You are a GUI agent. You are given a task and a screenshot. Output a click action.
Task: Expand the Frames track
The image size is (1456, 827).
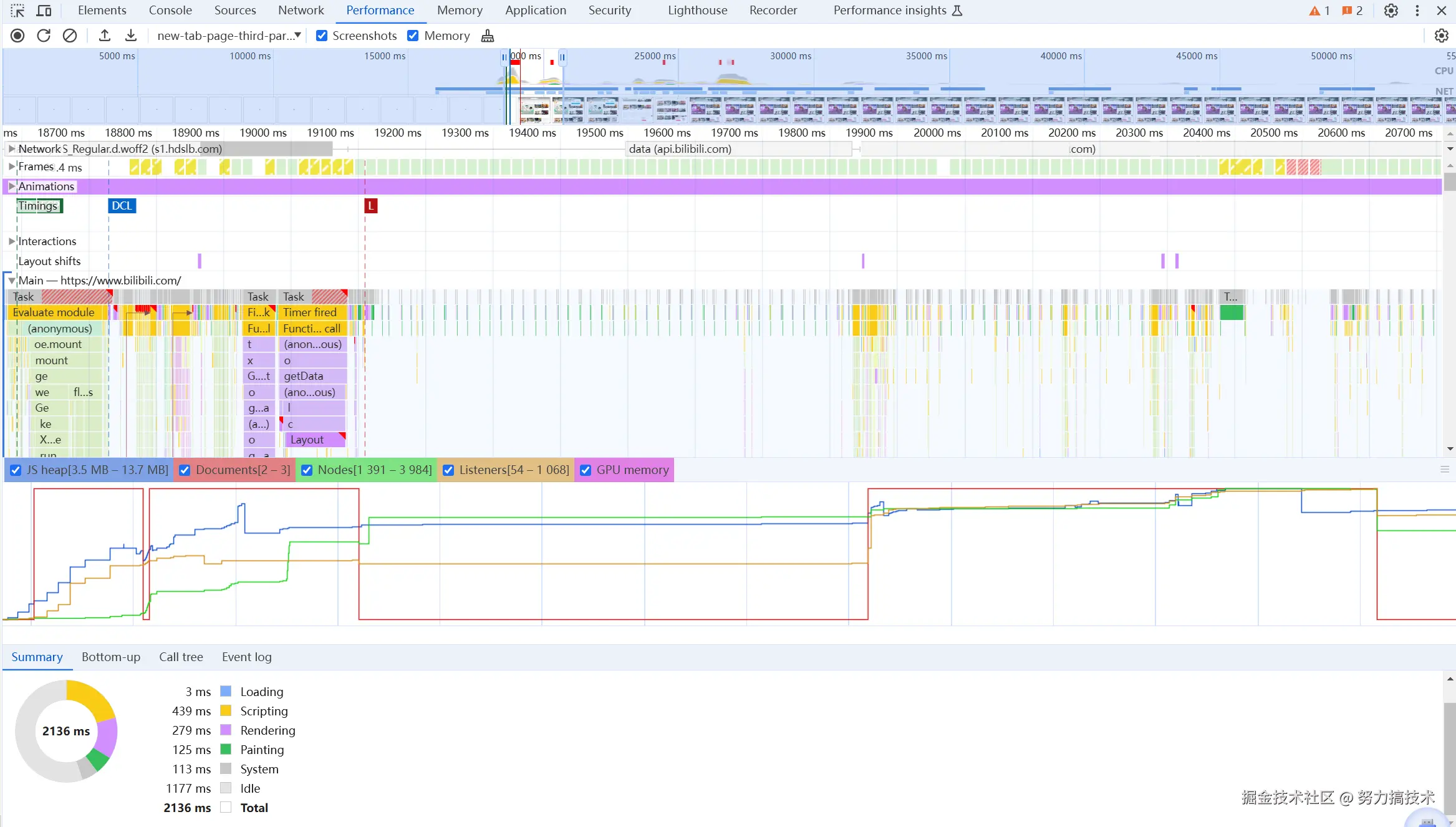11,167
